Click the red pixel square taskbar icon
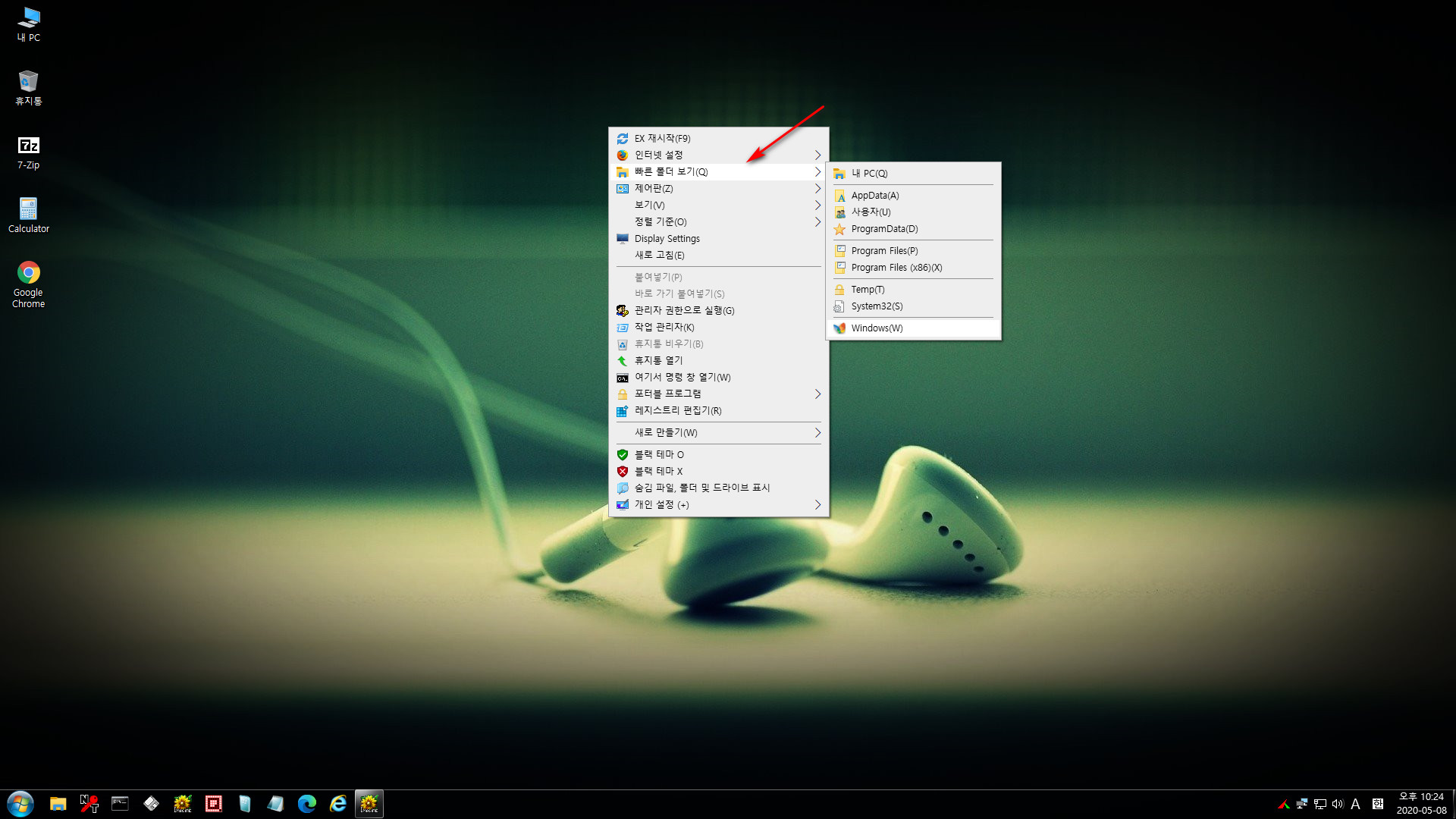This screenshot has height=819, width=1456. [x=214, y=804]
